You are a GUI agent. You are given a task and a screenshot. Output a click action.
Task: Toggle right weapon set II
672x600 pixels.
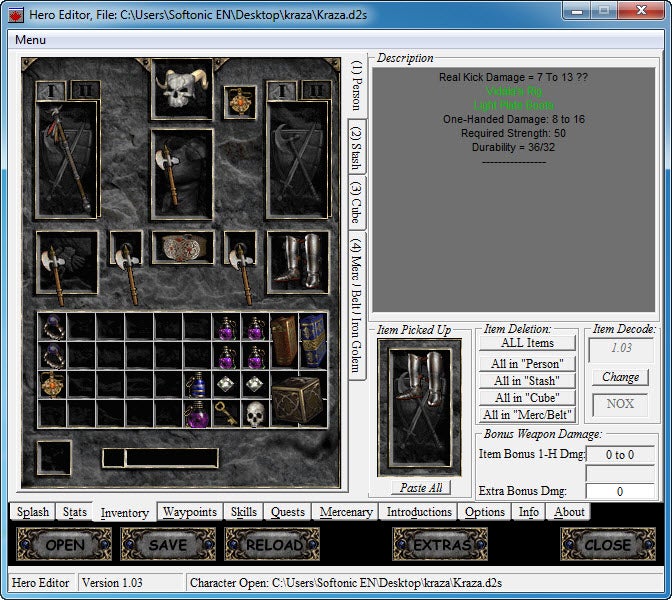(x=316, y=90)
